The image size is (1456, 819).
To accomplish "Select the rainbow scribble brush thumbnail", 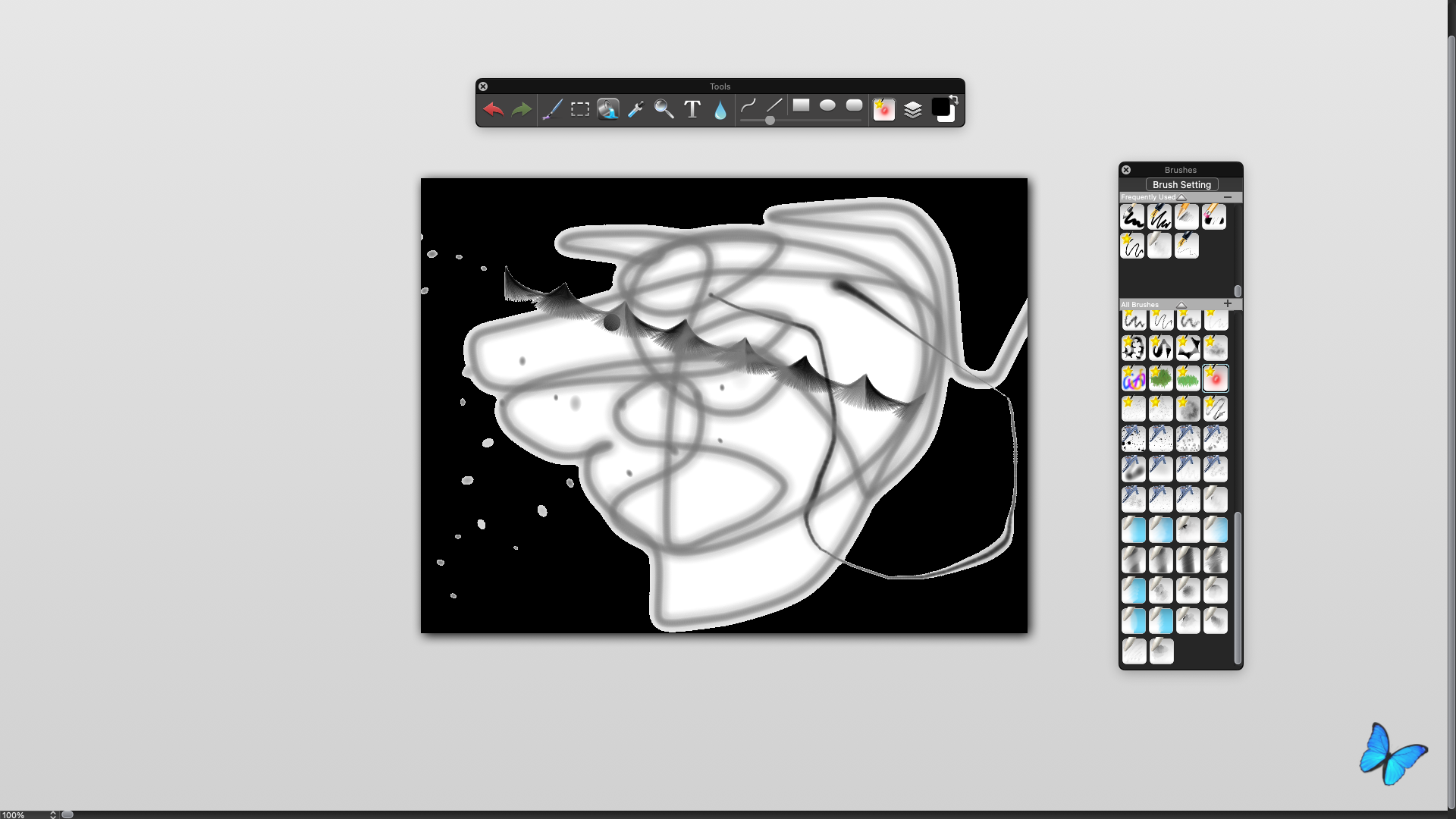I will pos(1134,378).
